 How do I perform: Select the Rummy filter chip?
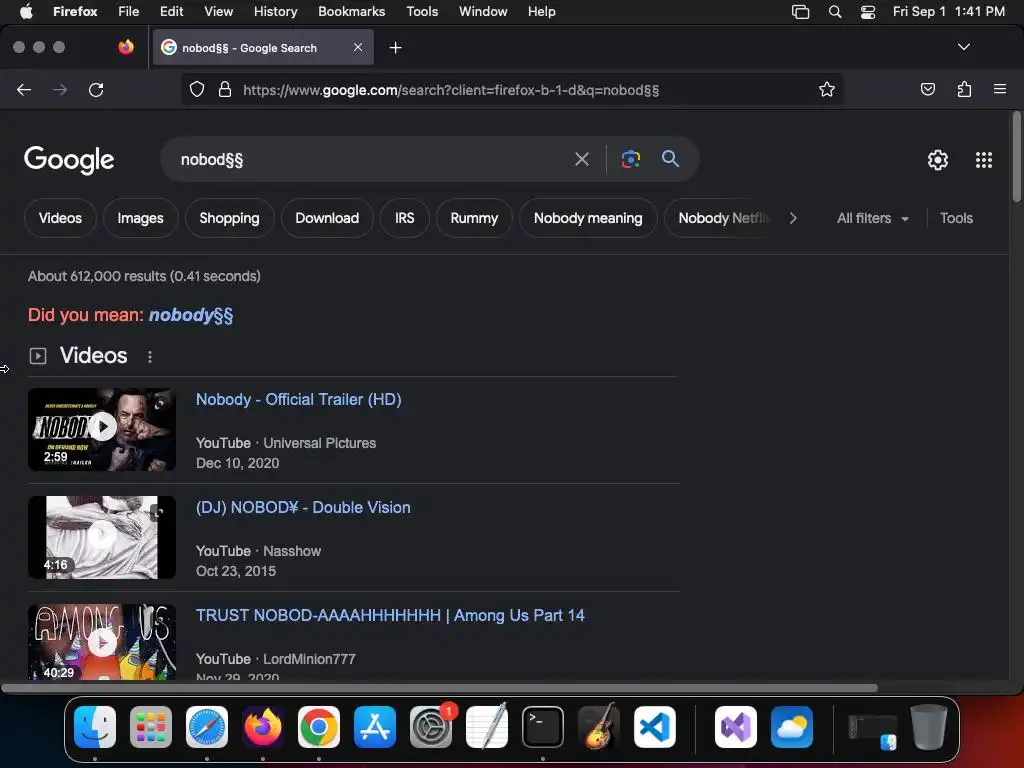(474, 218)
